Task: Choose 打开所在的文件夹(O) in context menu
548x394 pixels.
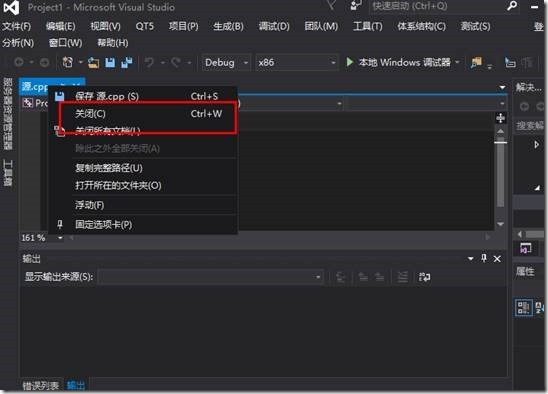Action: 143,185
